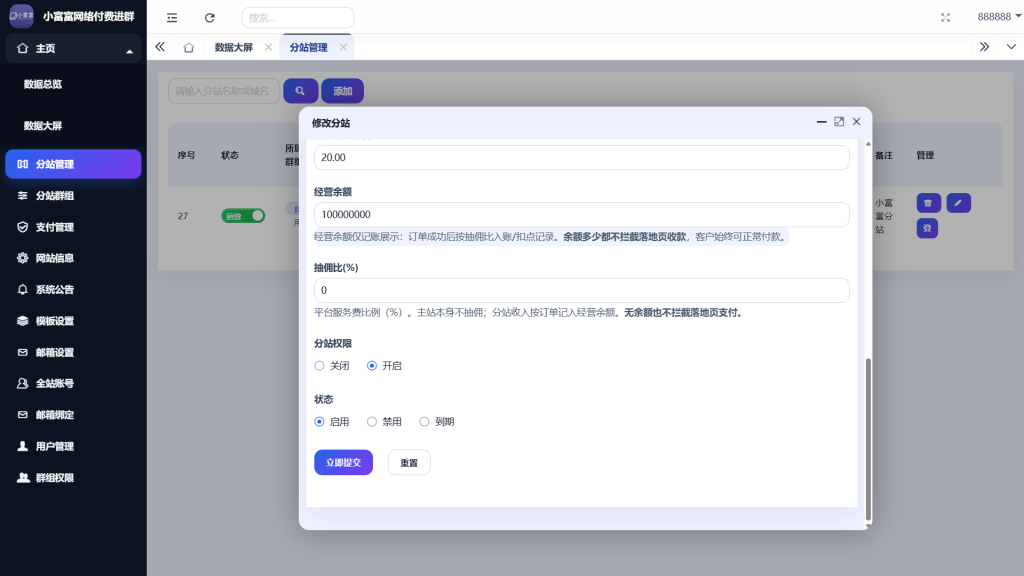Click the 添加 button
Viewport: 1024px width, 576px height.
pos(342,91)
